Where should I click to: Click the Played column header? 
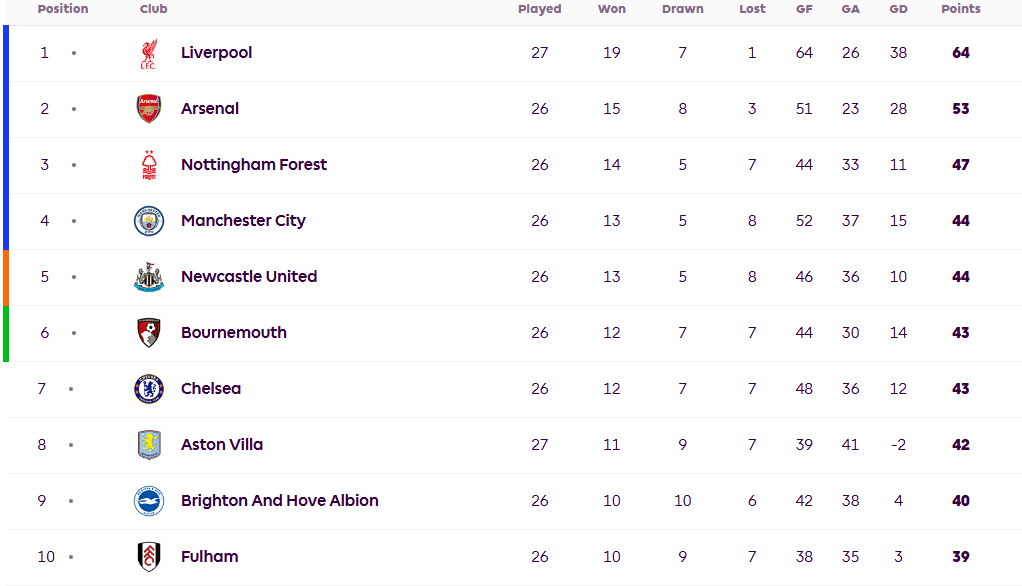[539, 9]
